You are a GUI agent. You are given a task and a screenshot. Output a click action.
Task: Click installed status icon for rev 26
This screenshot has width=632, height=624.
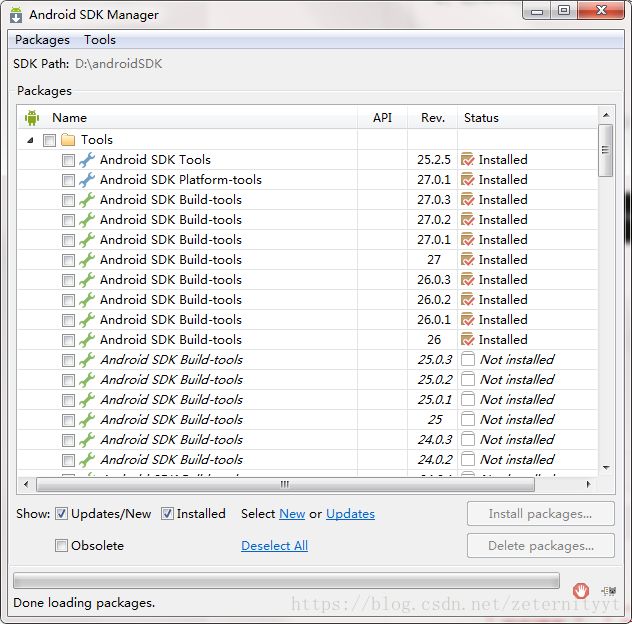(x=468, y=339)
